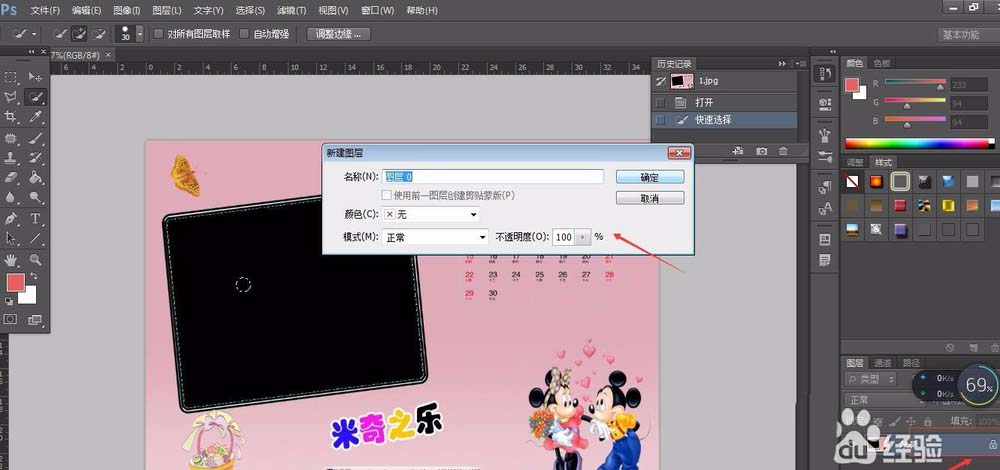Open the 图层(L) menu
Screen dimensions: 1000x470
(167, 11)
